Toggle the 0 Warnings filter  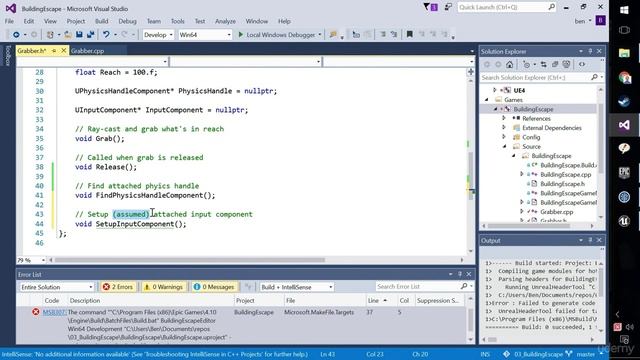pyautogui.click(x=163, y=287)
